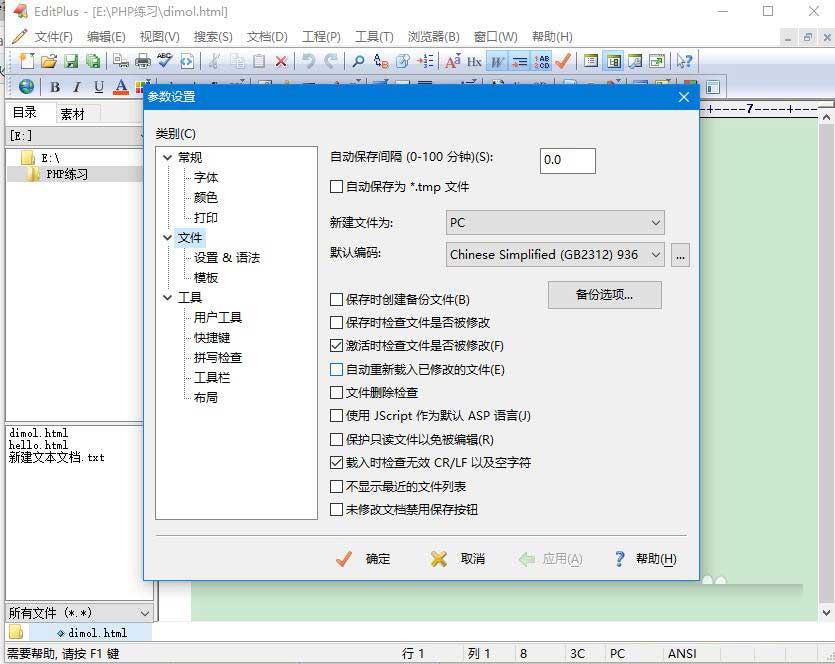Click the Print toolbar icon
The image size is (835, 664).
pyautogui.click(x=143, y=61)
